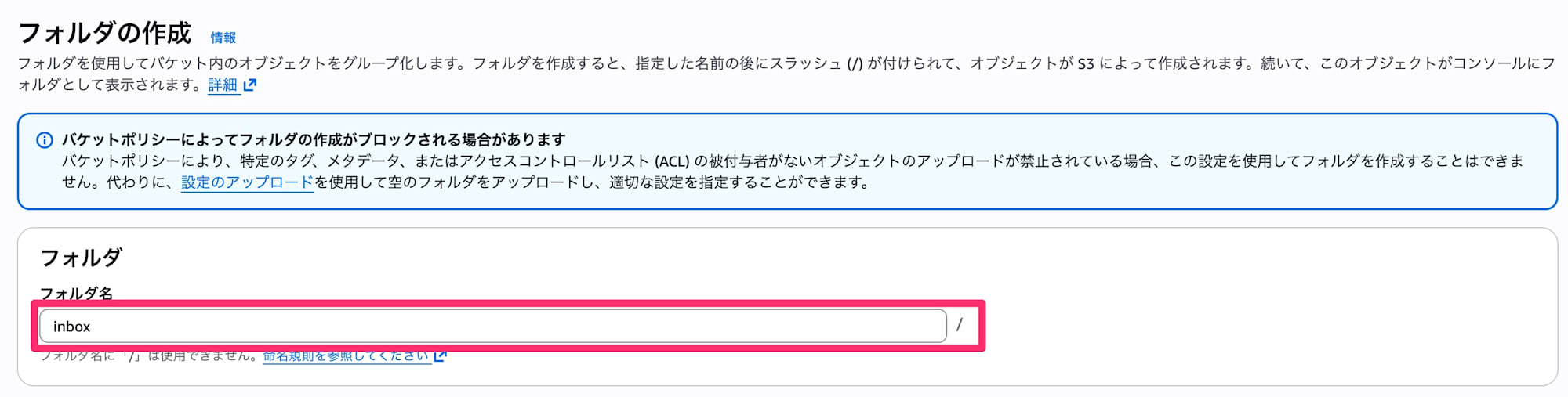Viewport: 1568px width, 397px height.
Task: Click the slash suffix after the folder field
Action: coord(959,325)
